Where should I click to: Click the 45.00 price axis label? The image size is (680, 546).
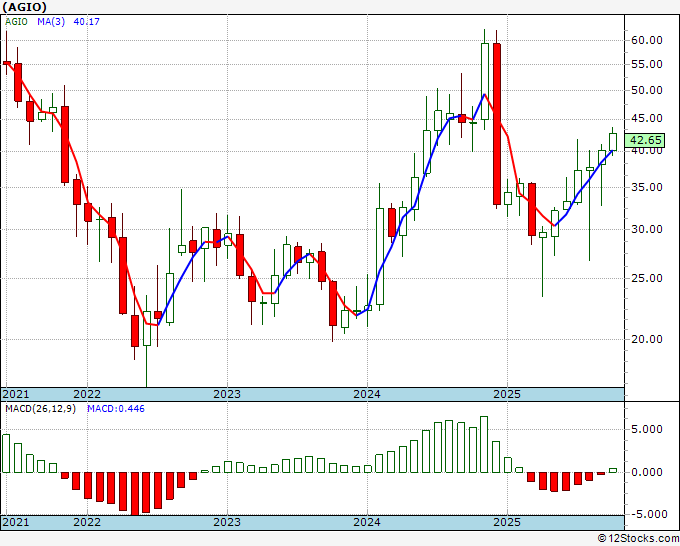click(x=647, y=119)
